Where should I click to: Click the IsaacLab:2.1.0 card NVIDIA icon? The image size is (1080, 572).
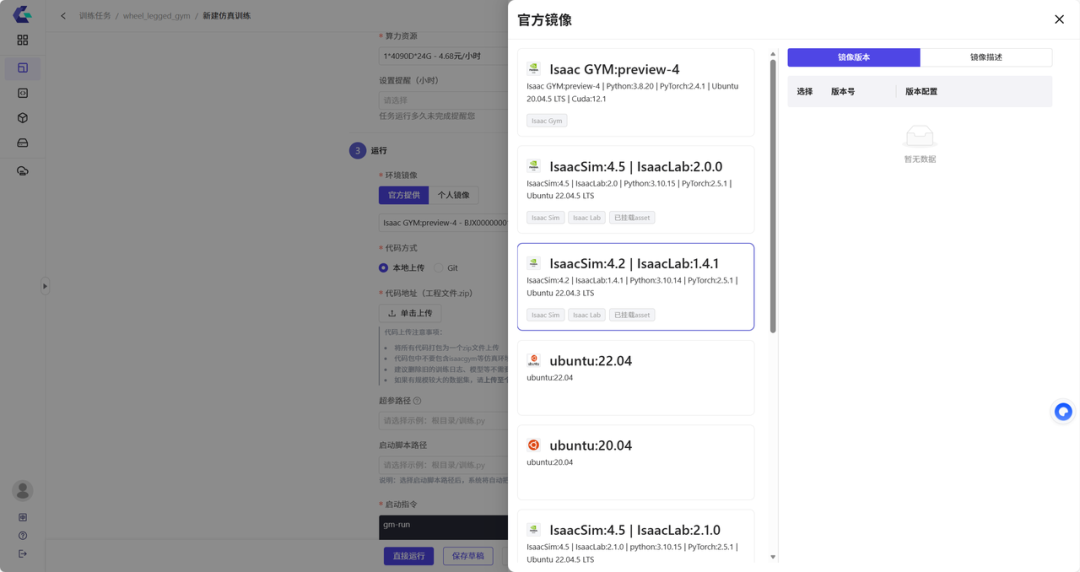point(534,529)
